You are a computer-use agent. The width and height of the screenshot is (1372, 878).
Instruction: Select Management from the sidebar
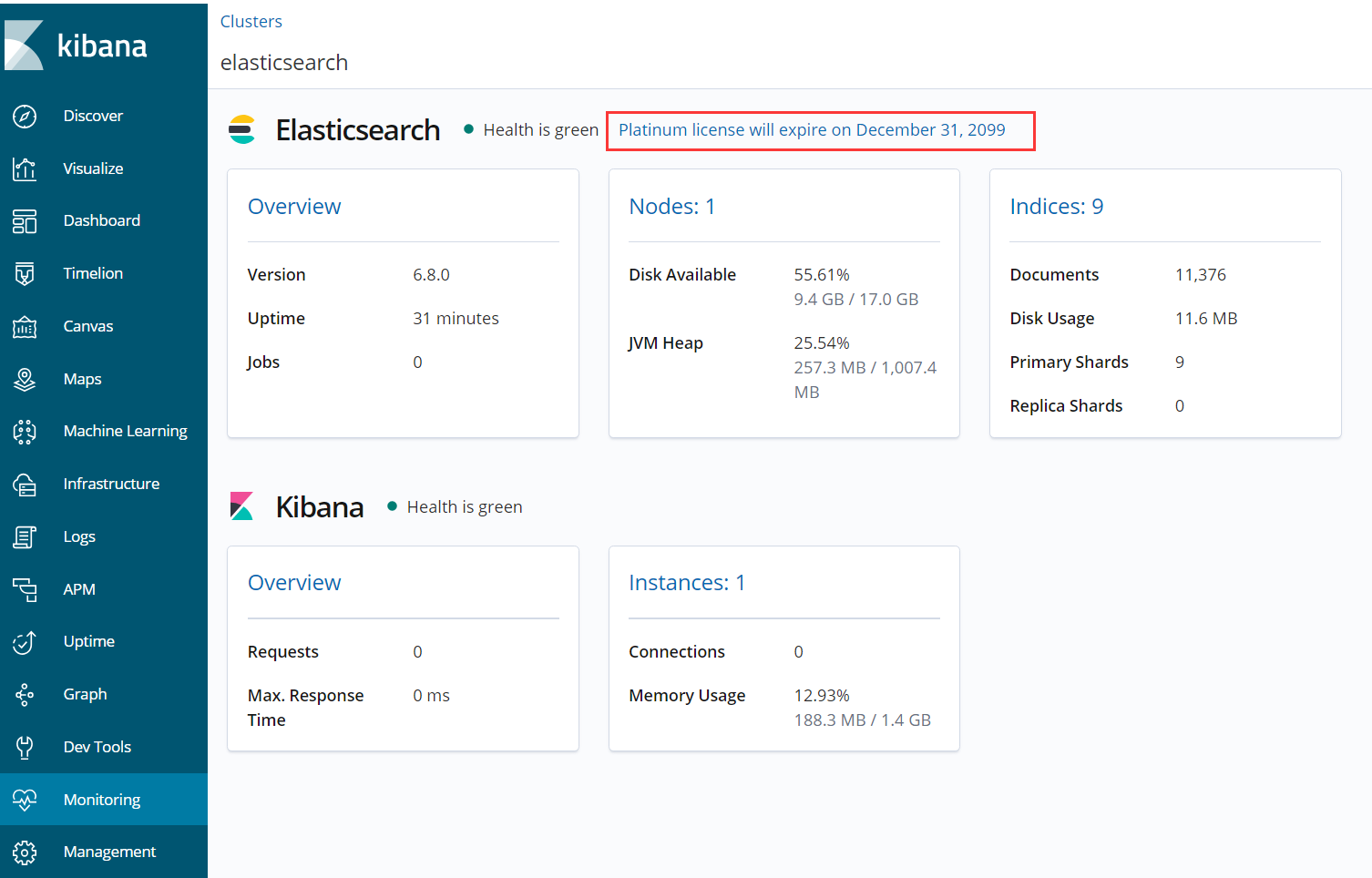click(109, 852)
